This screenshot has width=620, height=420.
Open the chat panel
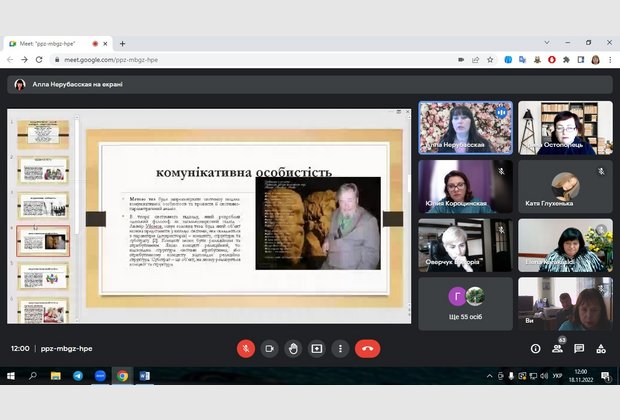coord(579,349)
